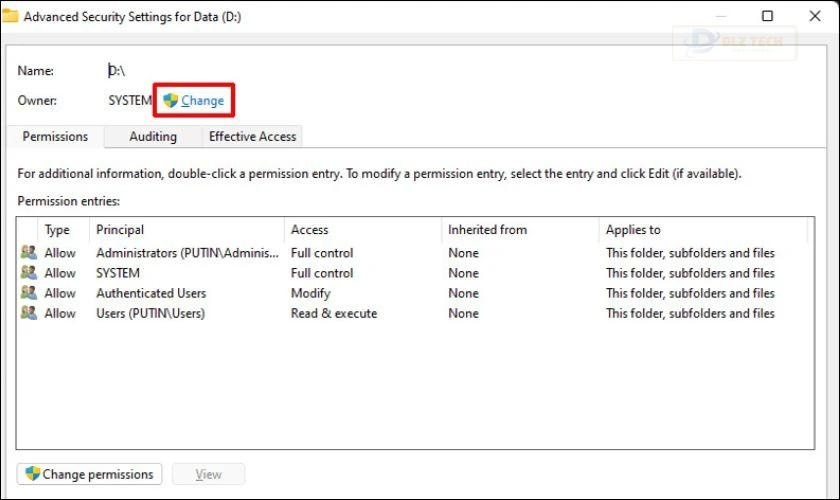The image size is (840, 500).
Task: Click the user group icon for Users (PUTIN\Users)
Action: [28, 313]
